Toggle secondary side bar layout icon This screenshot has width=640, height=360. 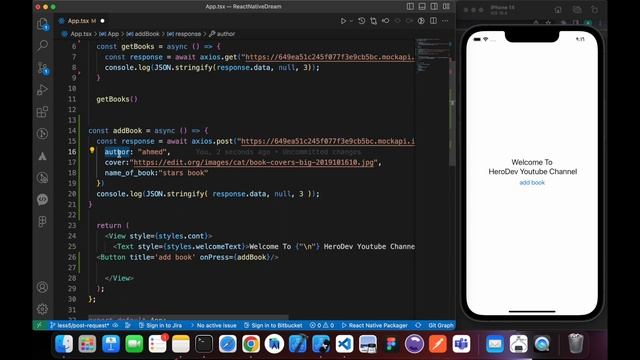click(434, 7)
